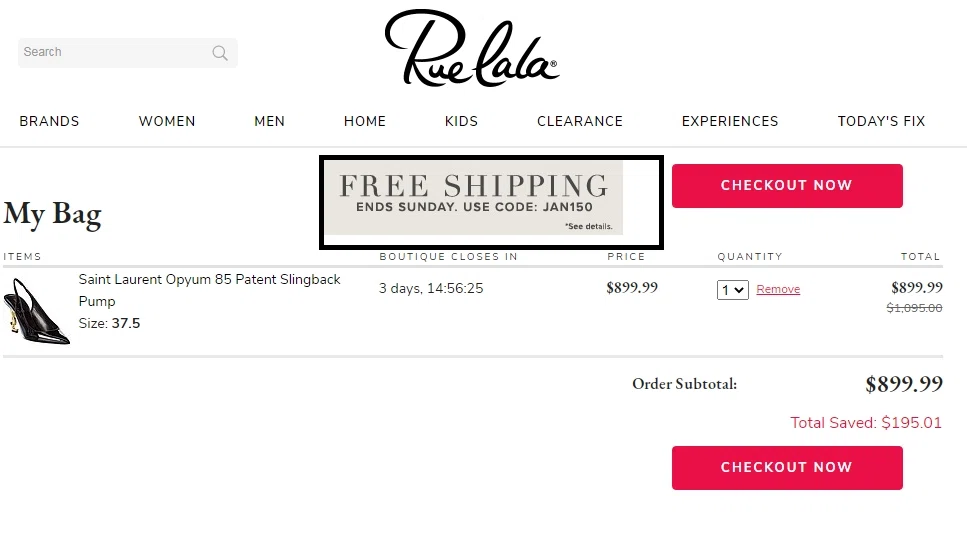Open the Clearance section
Screen dimensions: 967x547
580,121
